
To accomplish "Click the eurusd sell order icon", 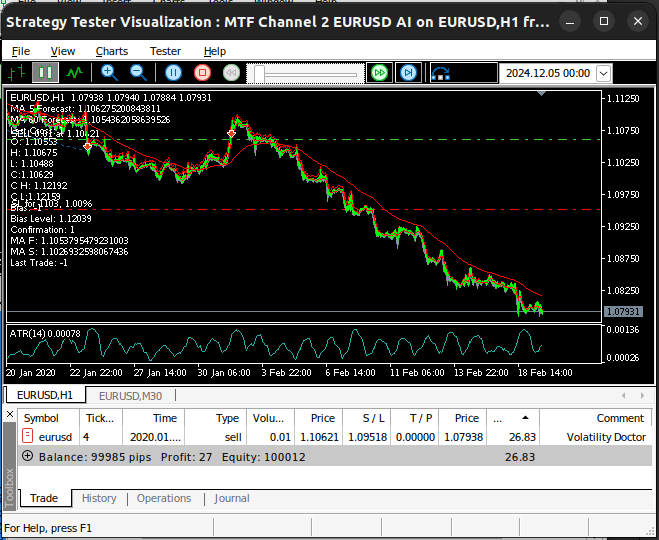I will tap(27, 436).
